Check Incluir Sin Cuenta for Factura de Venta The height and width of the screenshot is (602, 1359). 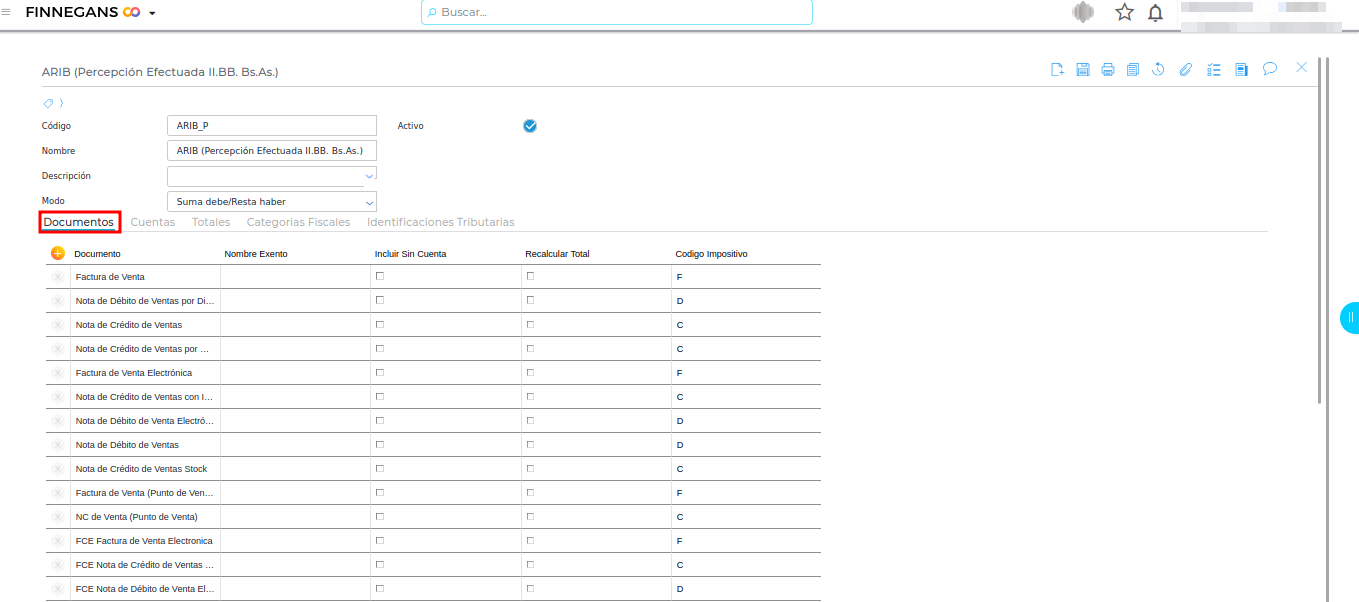[x=379, y=276]
